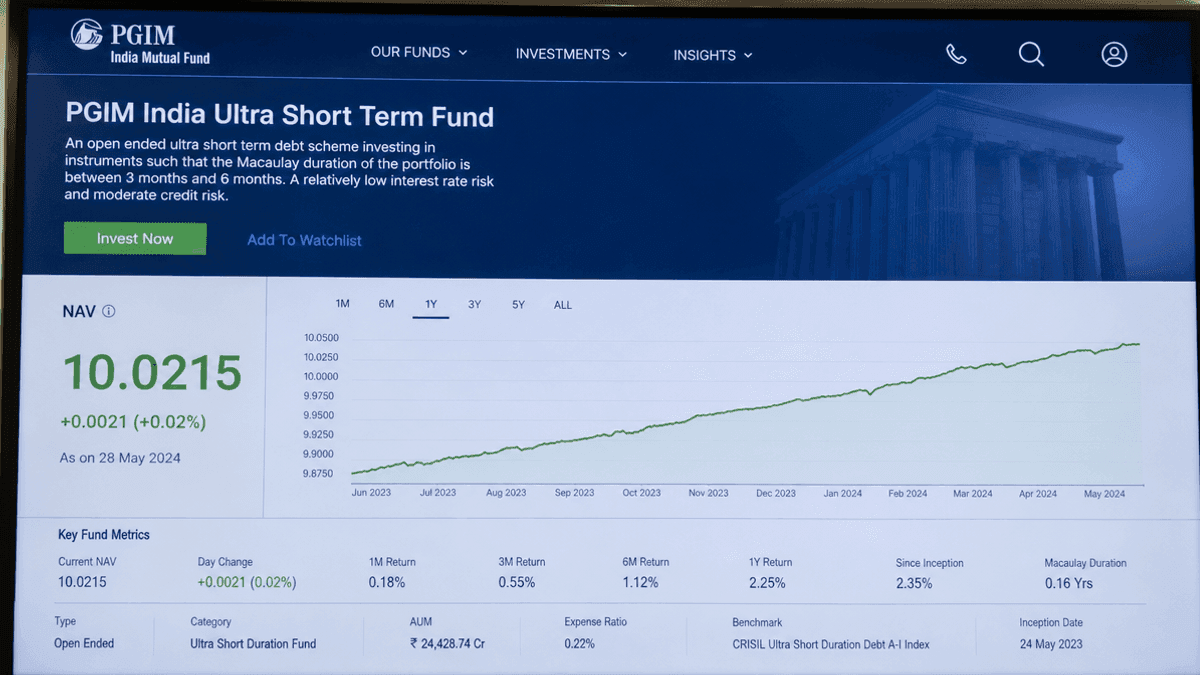The image size is (1200, 675).
Task: Expand the OUR FUNDS menu
Action: (x=419, y=52)
